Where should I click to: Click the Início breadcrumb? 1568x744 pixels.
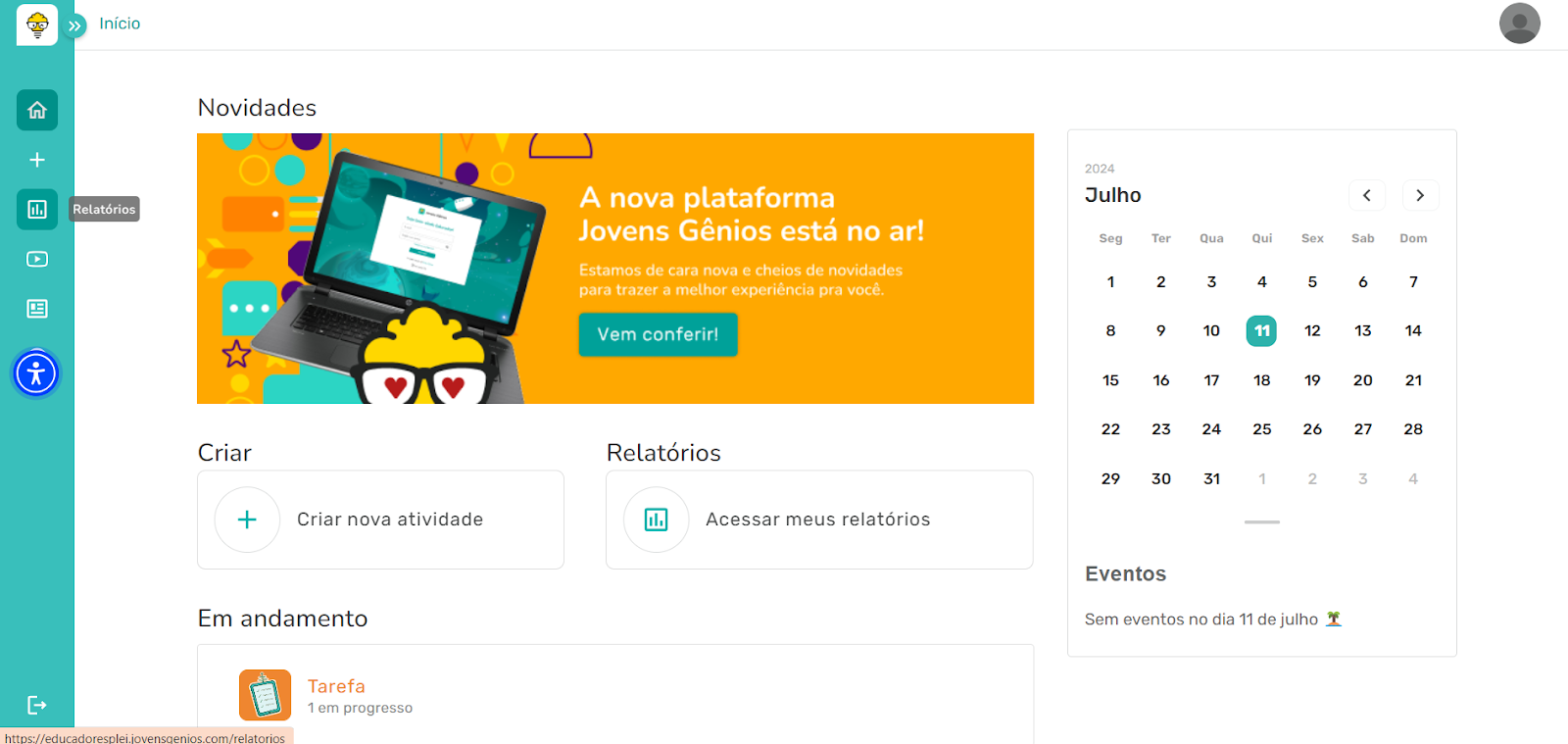[120, 24]
